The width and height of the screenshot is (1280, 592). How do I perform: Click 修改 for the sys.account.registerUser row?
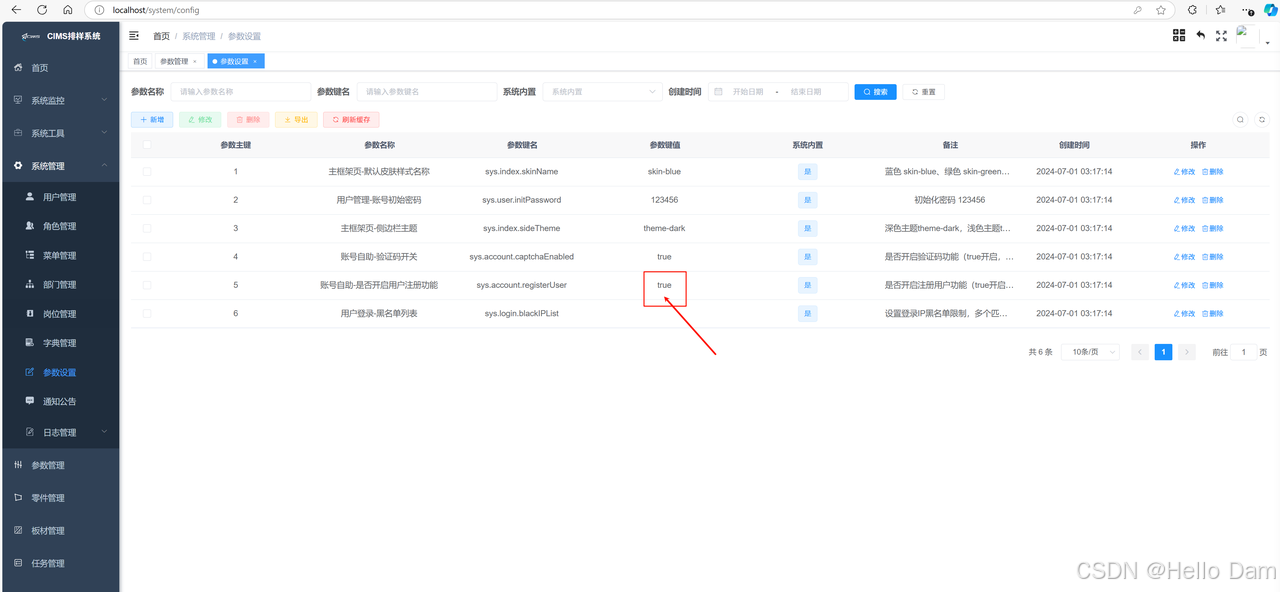1184,285
